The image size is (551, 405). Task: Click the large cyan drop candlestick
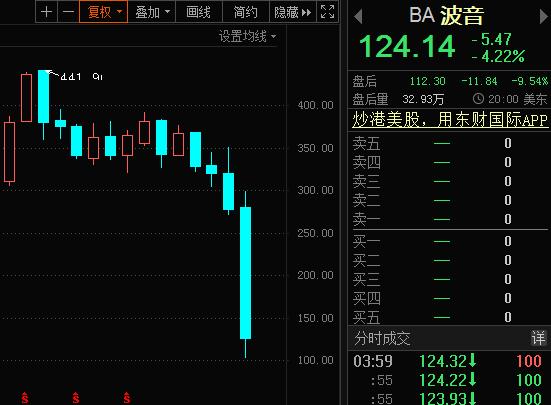click(245, 273)
